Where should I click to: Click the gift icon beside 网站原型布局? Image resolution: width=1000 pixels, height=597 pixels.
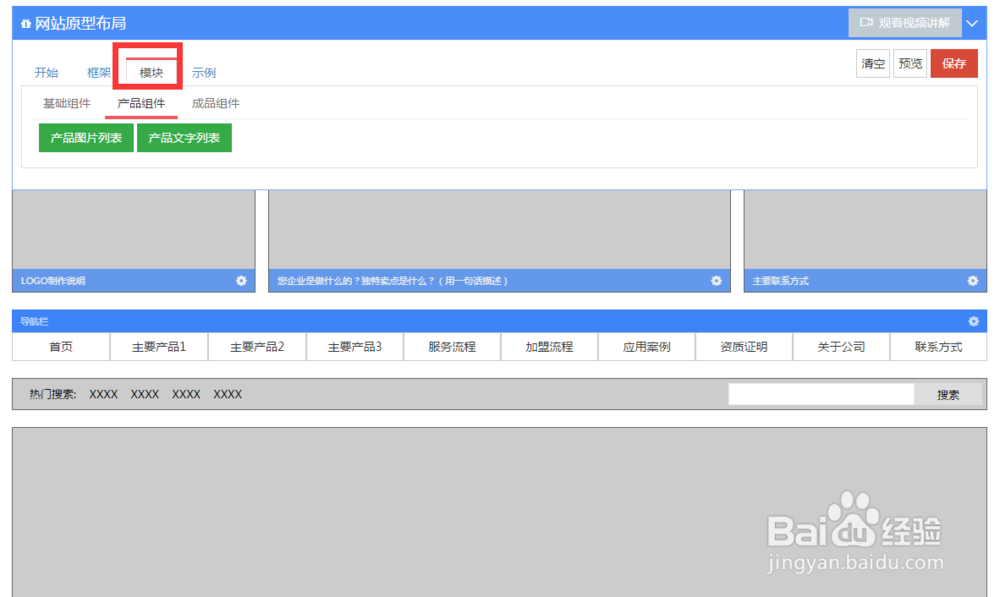(x=26, y=24)
